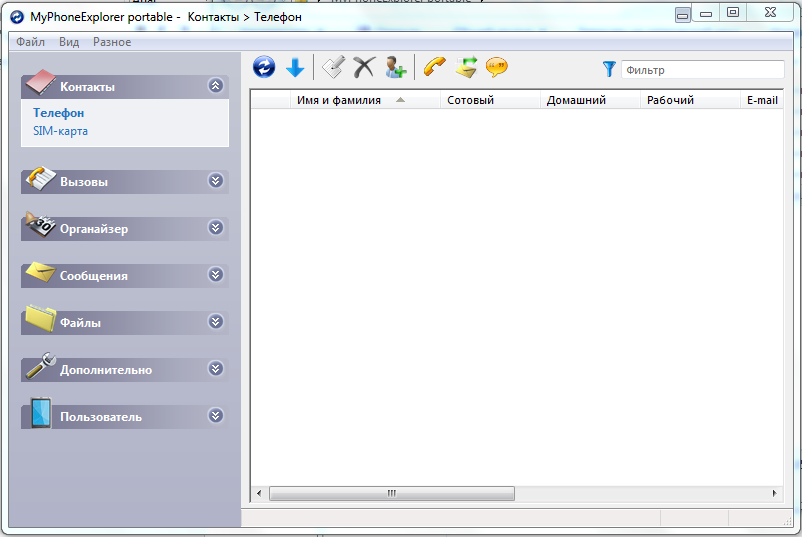
Task: Click the edit contact icon
Action: (x=333, y=67)
